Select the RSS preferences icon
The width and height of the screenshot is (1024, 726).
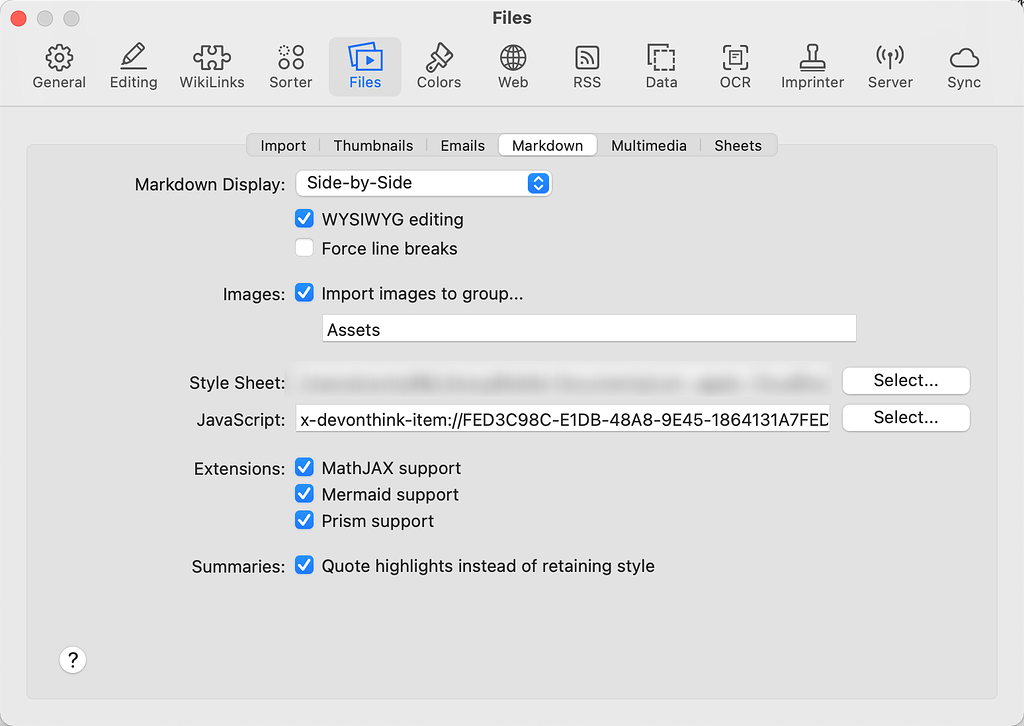[x=586, y=65]
